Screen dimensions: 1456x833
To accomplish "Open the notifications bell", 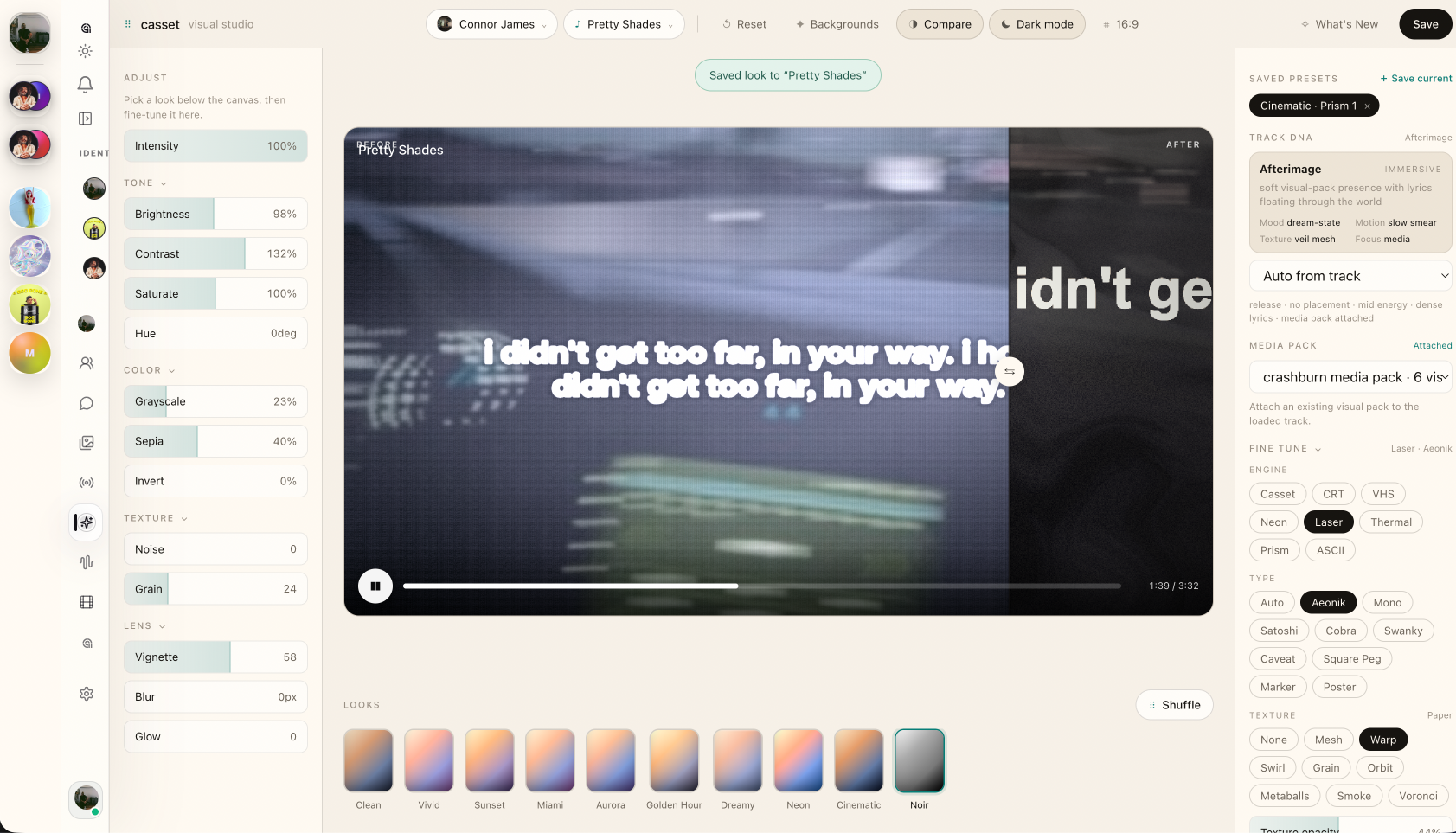I will coord(86,85).
